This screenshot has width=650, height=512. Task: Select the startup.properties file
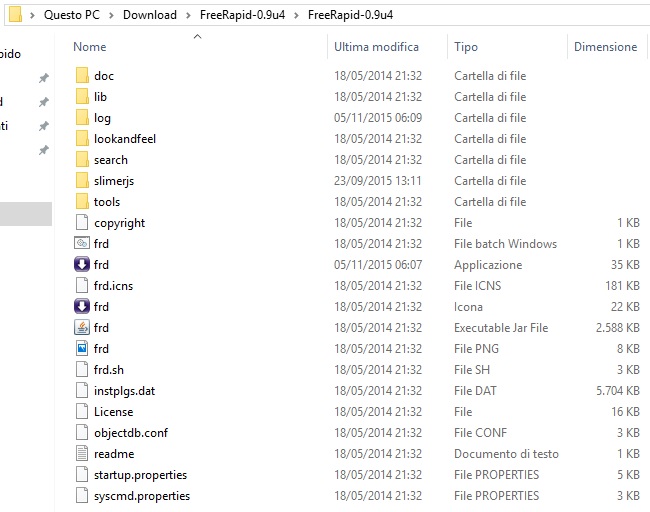[x=140, y=475]
